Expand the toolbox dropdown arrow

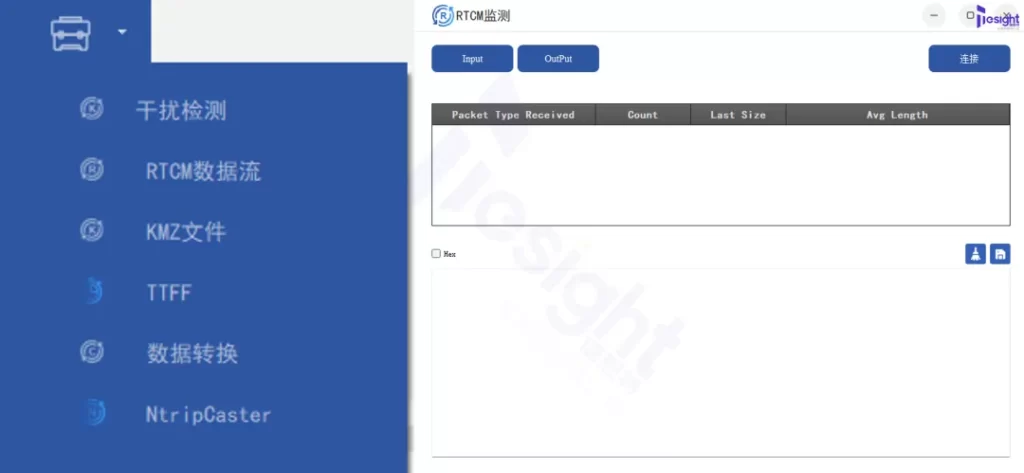pos(122,32)
